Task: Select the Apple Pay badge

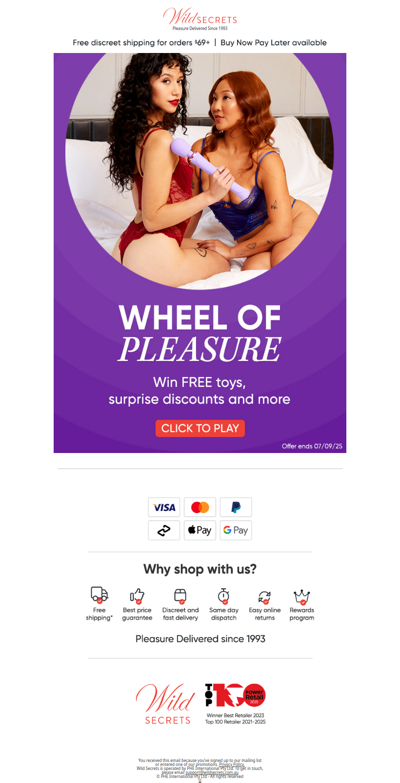Action: [x=200, y=530]
